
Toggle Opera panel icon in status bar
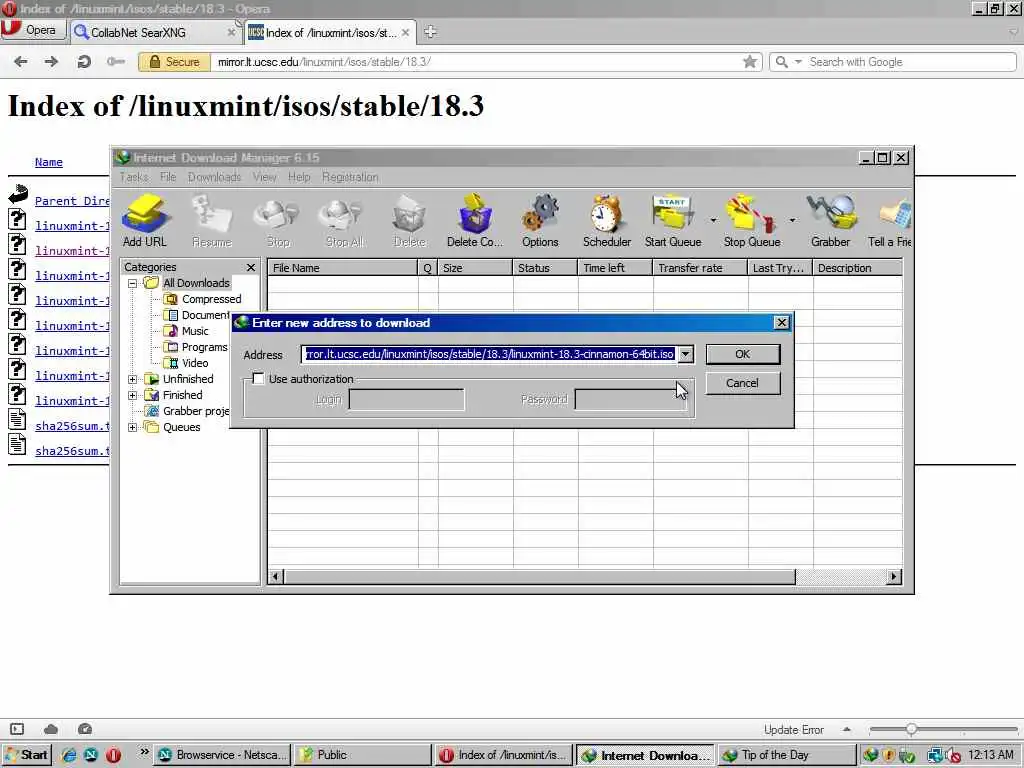tap(17, 729)
